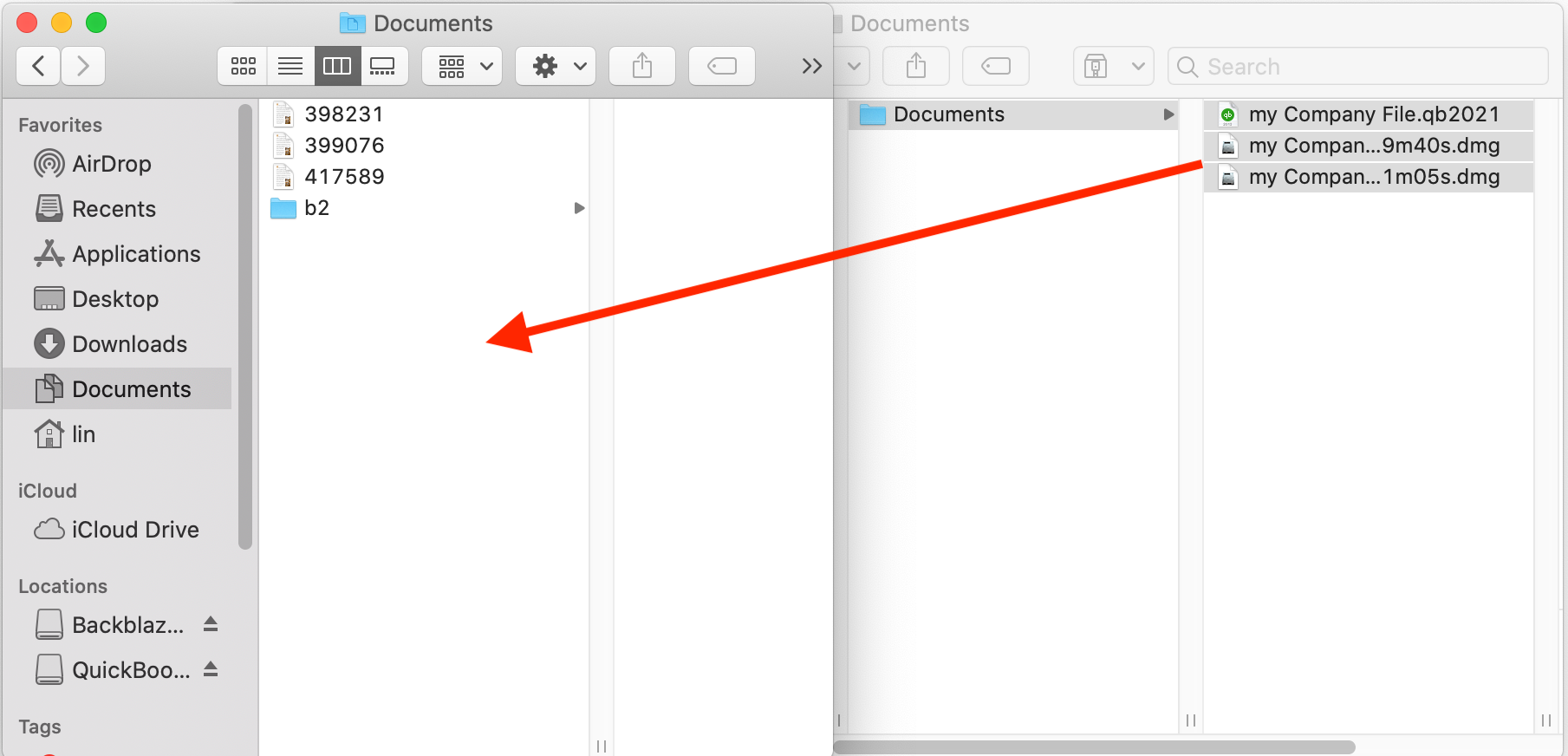Click the QuickBooks icon beside my Company File.qb2021
The height and width of the screenshot is (756, 1568).
(x=1227, y=114)
